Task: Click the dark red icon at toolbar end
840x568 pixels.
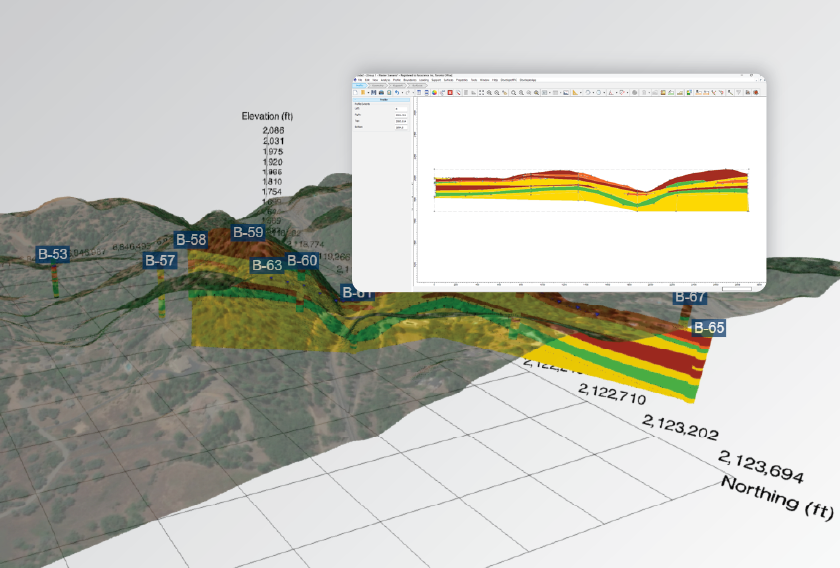Action: (x=756, y=92)
